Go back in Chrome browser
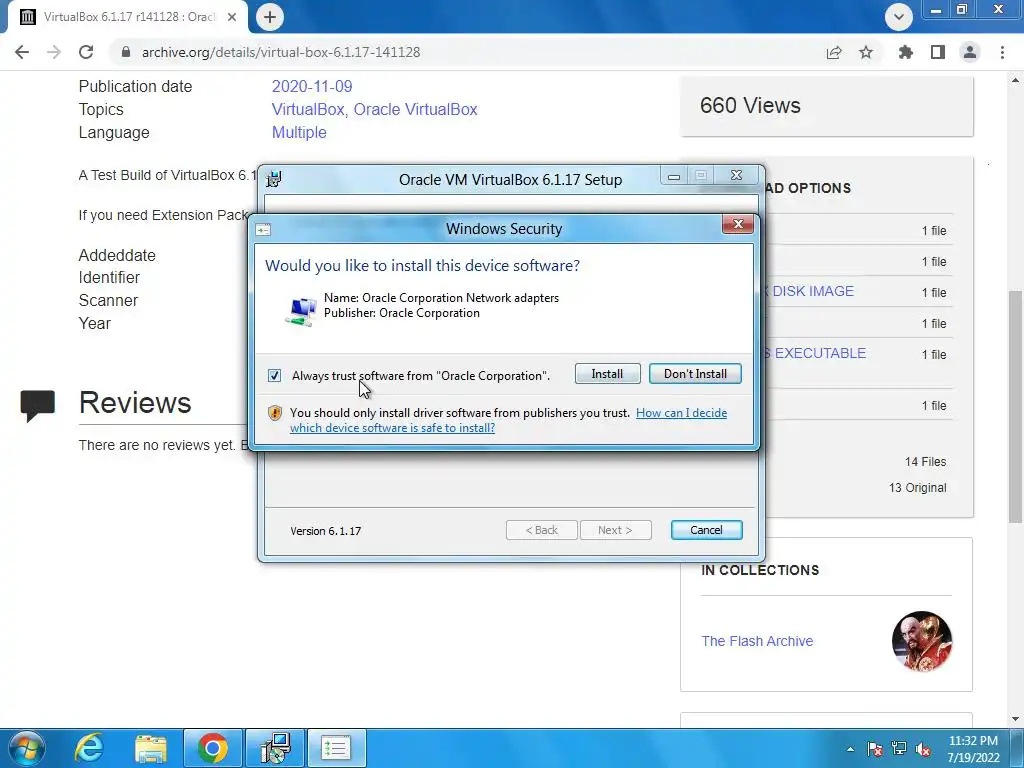This screenshot has width=1024, height=768. (x=22, y=52)
